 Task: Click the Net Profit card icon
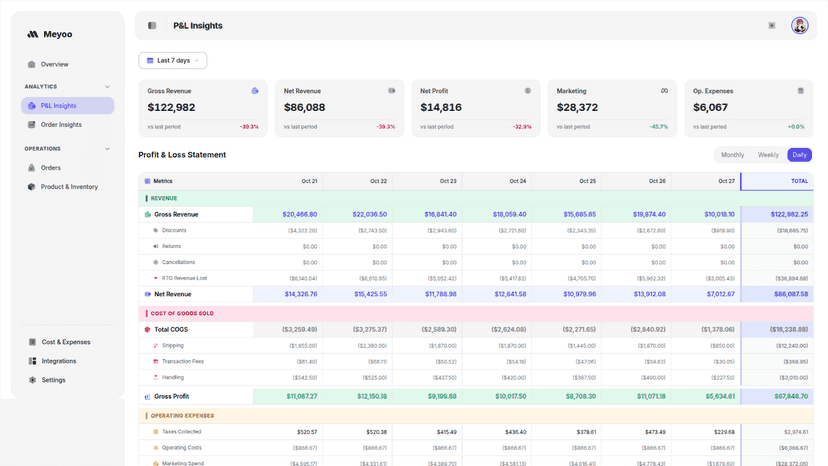tap(528, 91)
